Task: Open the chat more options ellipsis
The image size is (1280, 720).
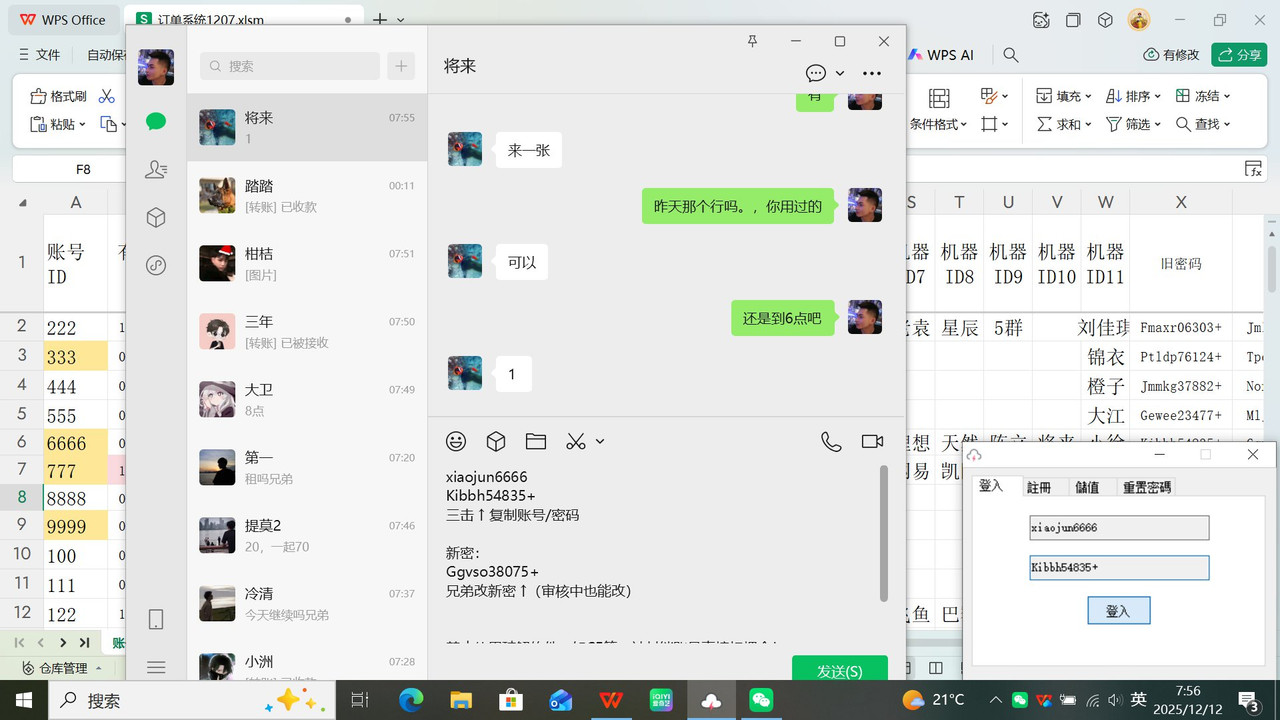Action: point(872,73)
